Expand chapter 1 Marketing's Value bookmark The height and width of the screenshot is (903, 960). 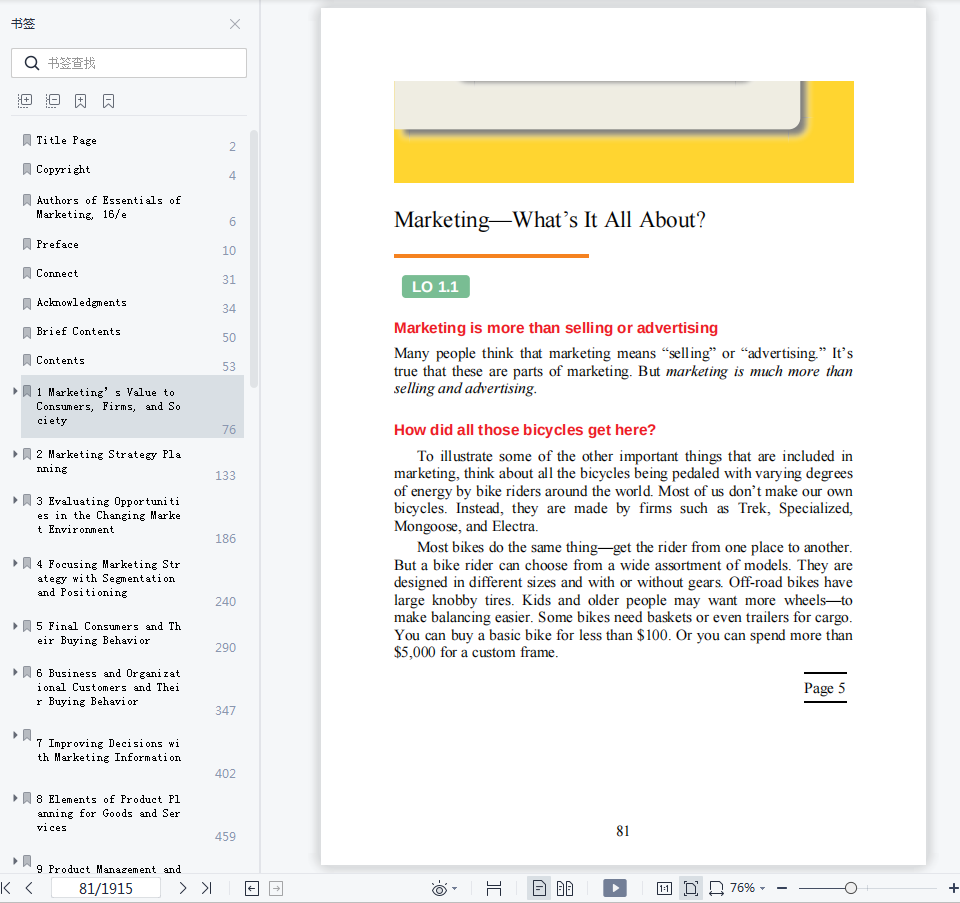click(15, 391)
